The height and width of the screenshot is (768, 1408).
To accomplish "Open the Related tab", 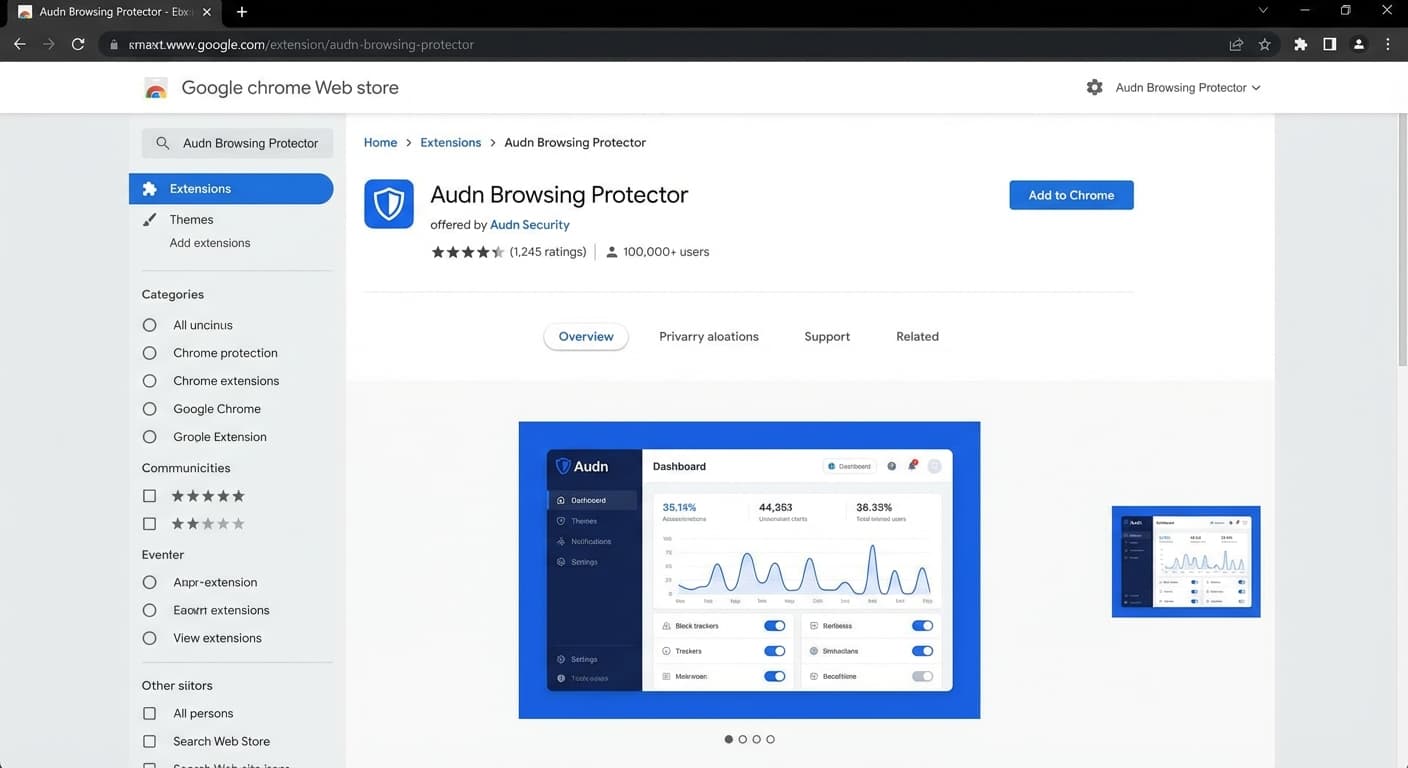I will pyautogui.click(x=916, y=336).
